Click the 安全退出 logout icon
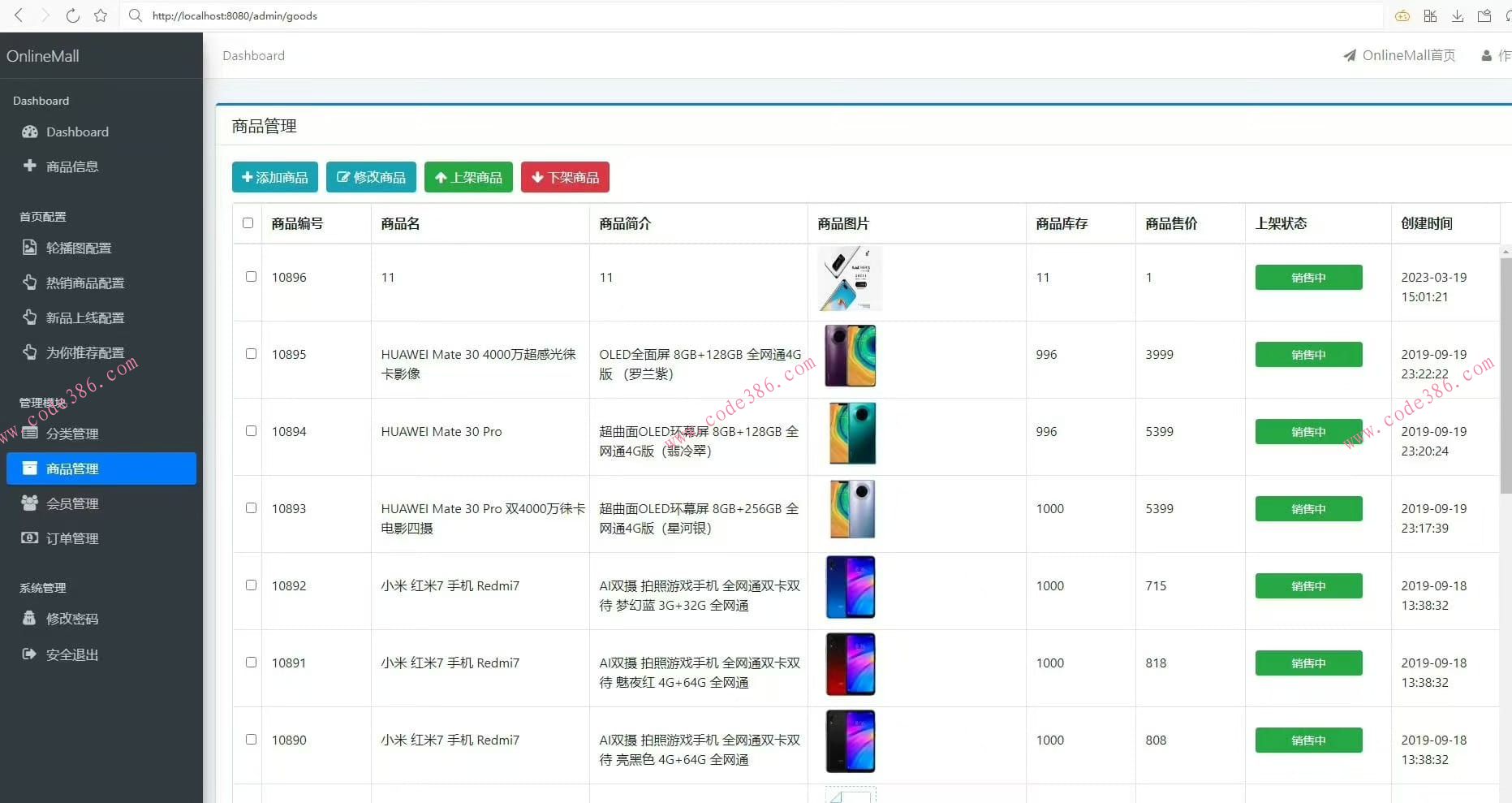The image size is (1512, 803). [29, 654]
